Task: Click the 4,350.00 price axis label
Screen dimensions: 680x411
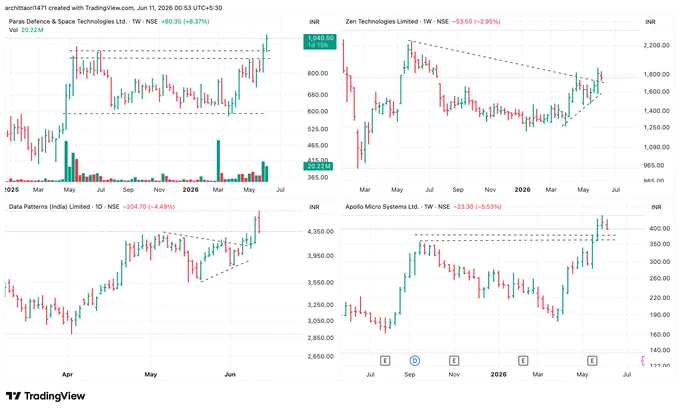Action: [320, 232]
